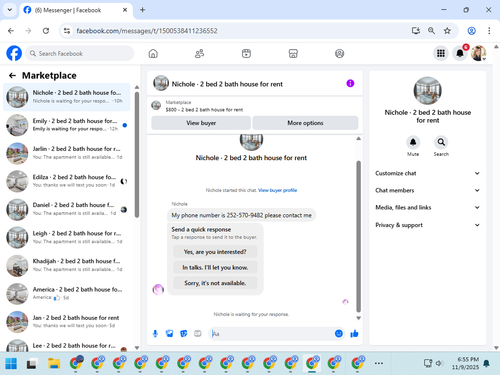Open File Explorer from taskbar
Image resolution: width=500 pixels, height=375 pixels.
click(x=54, y=363)
